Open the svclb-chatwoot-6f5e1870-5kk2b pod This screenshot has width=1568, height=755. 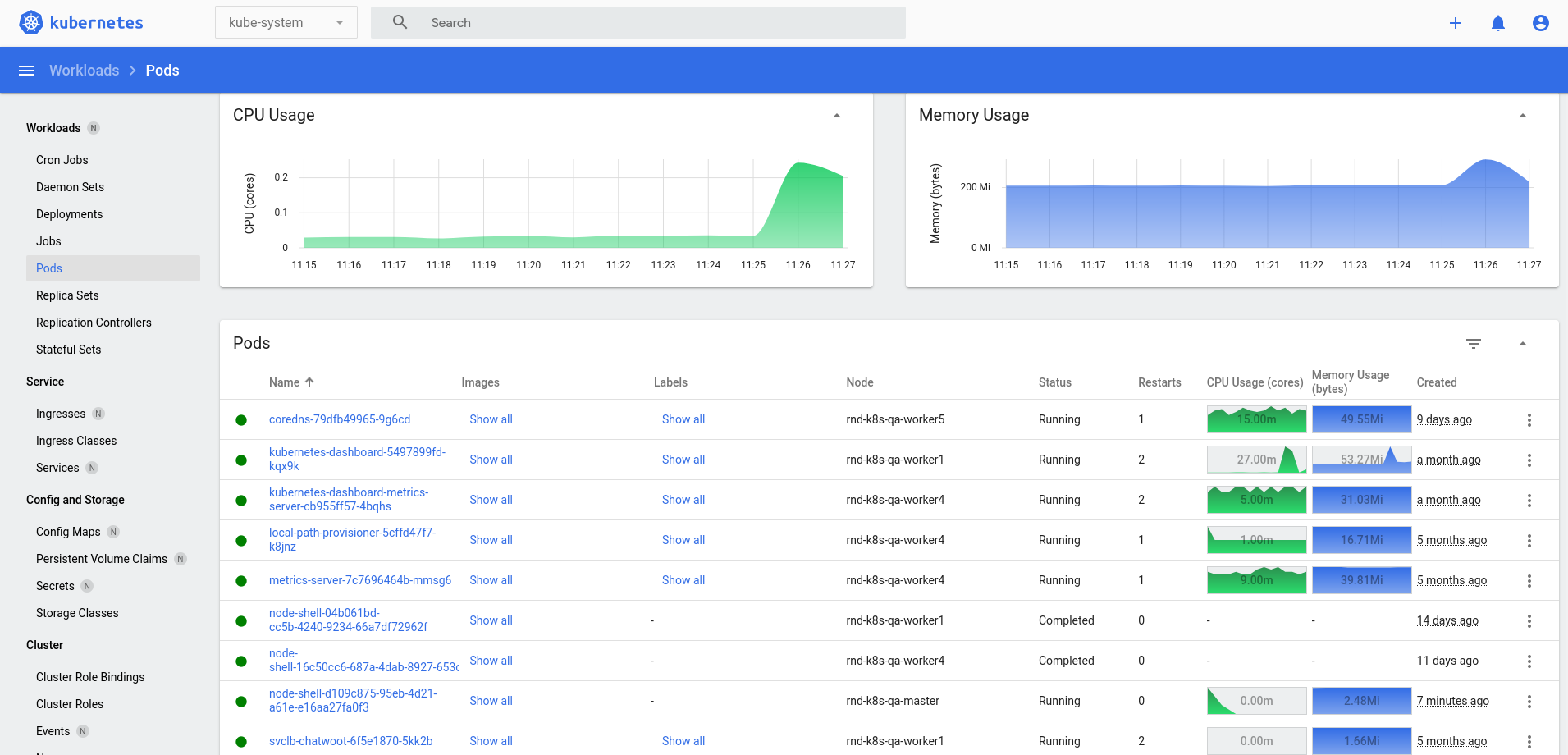[x=350, y=741]
